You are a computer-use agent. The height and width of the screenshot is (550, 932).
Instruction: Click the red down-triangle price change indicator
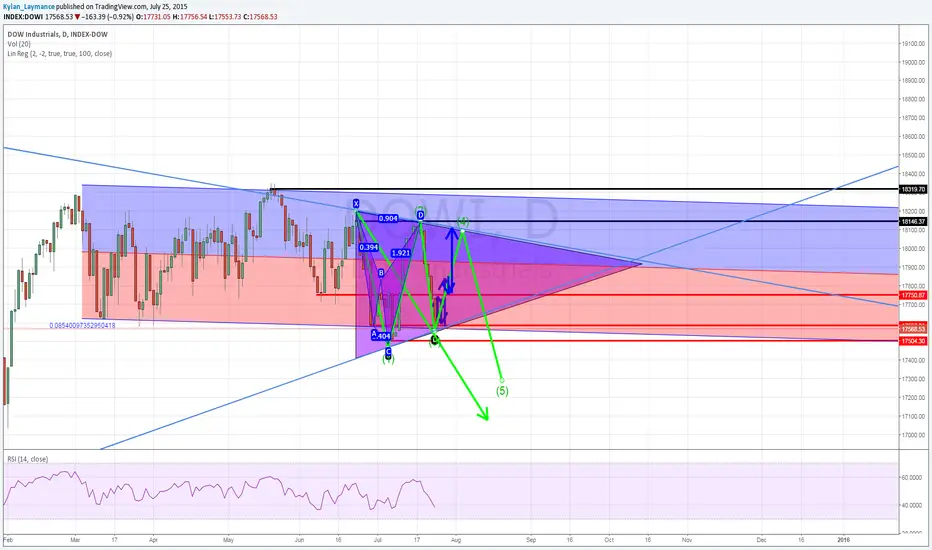pyautogui.click(x=77, y=17)
